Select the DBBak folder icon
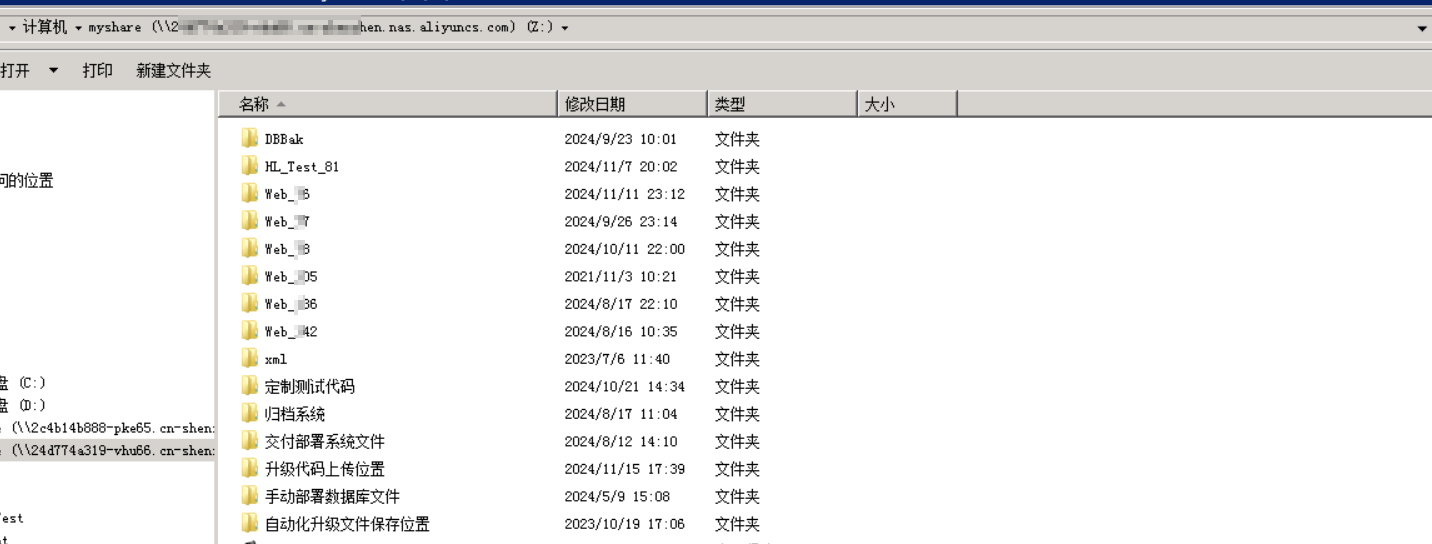The height and width of the screenshot is (544, 1432). coord(249,139)
